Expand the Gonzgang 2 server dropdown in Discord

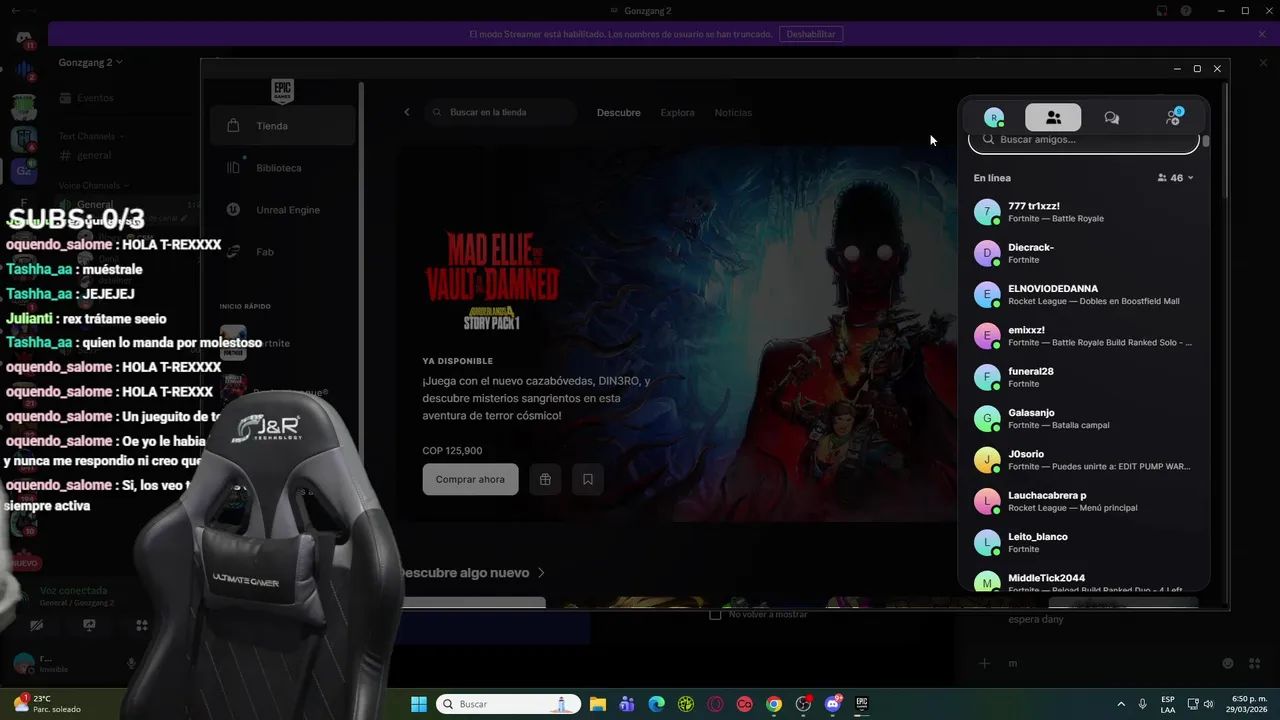[90, 62]
